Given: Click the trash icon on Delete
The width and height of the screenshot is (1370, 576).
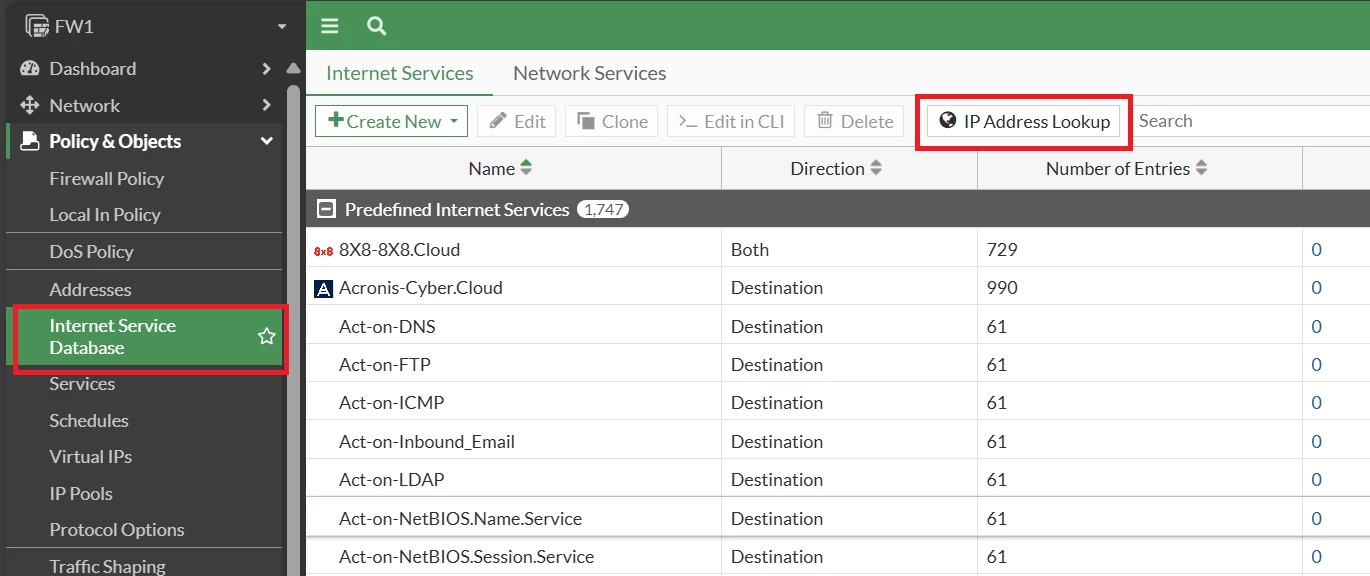Looking at the screenshot, I should click(x=825, y=121).
